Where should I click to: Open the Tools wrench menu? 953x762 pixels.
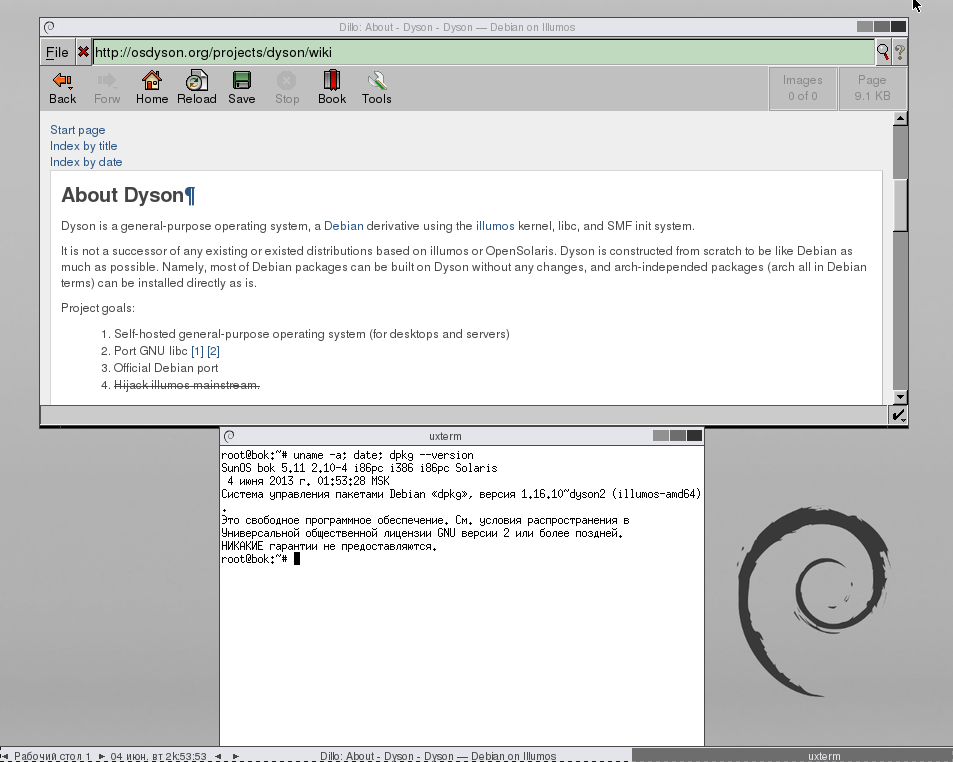pos(377,88)
